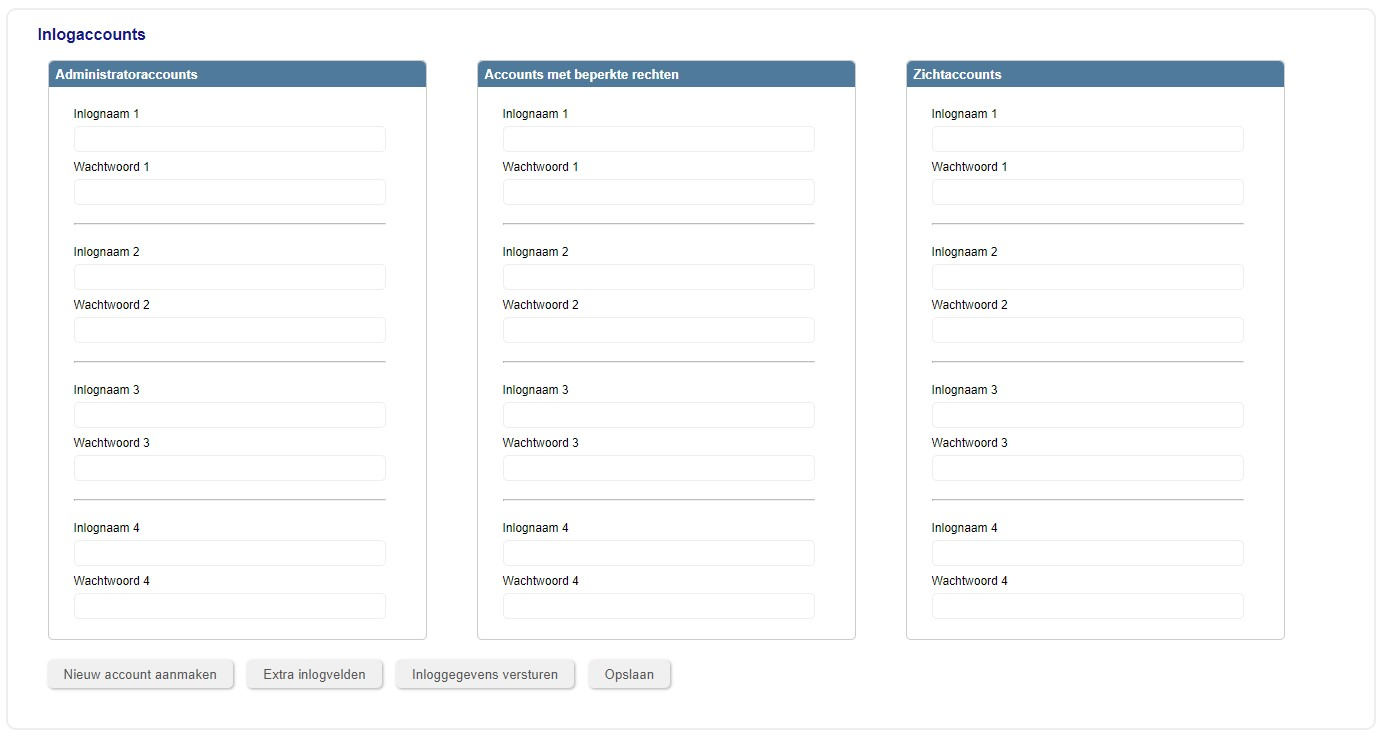The image size is (1382, 736).
Task: Activate Wachtwoord 3 field under Zichtaccounts
Action: pos(1088,468)
